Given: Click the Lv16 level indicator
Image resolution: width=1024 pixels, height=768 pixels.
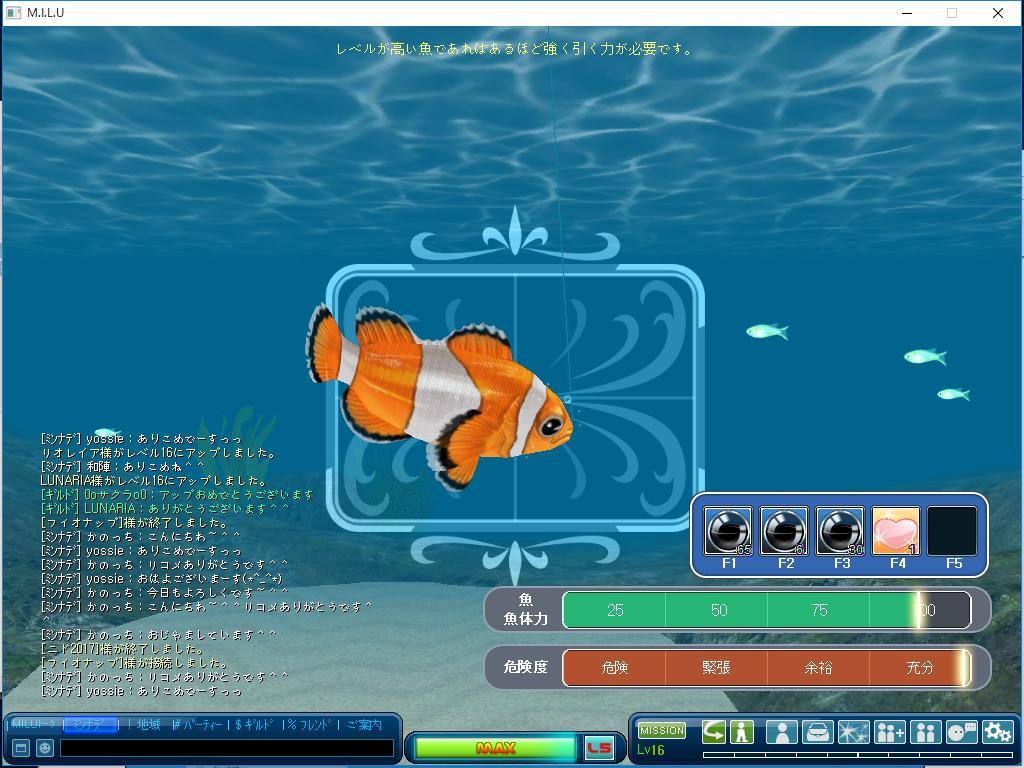Looking at the screenshot, I should (x=650, y=750).
